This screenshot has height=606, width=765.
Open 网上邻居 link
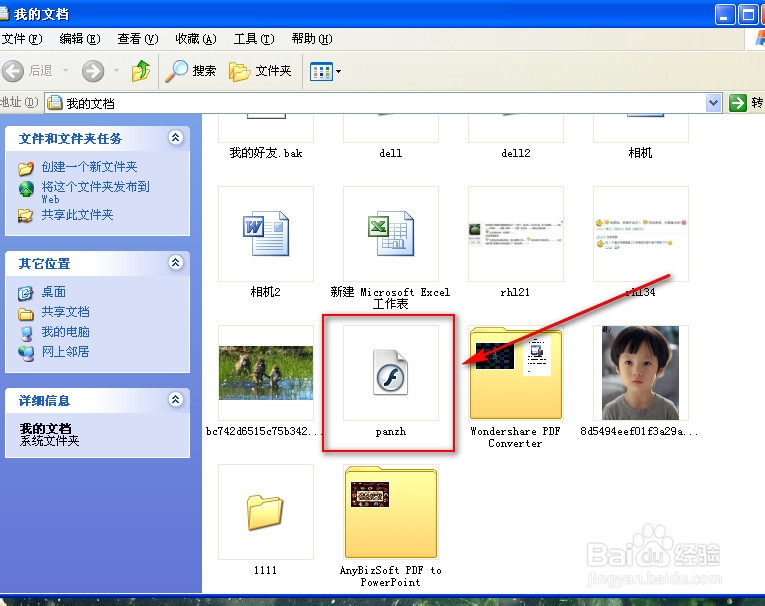point(65,351)
